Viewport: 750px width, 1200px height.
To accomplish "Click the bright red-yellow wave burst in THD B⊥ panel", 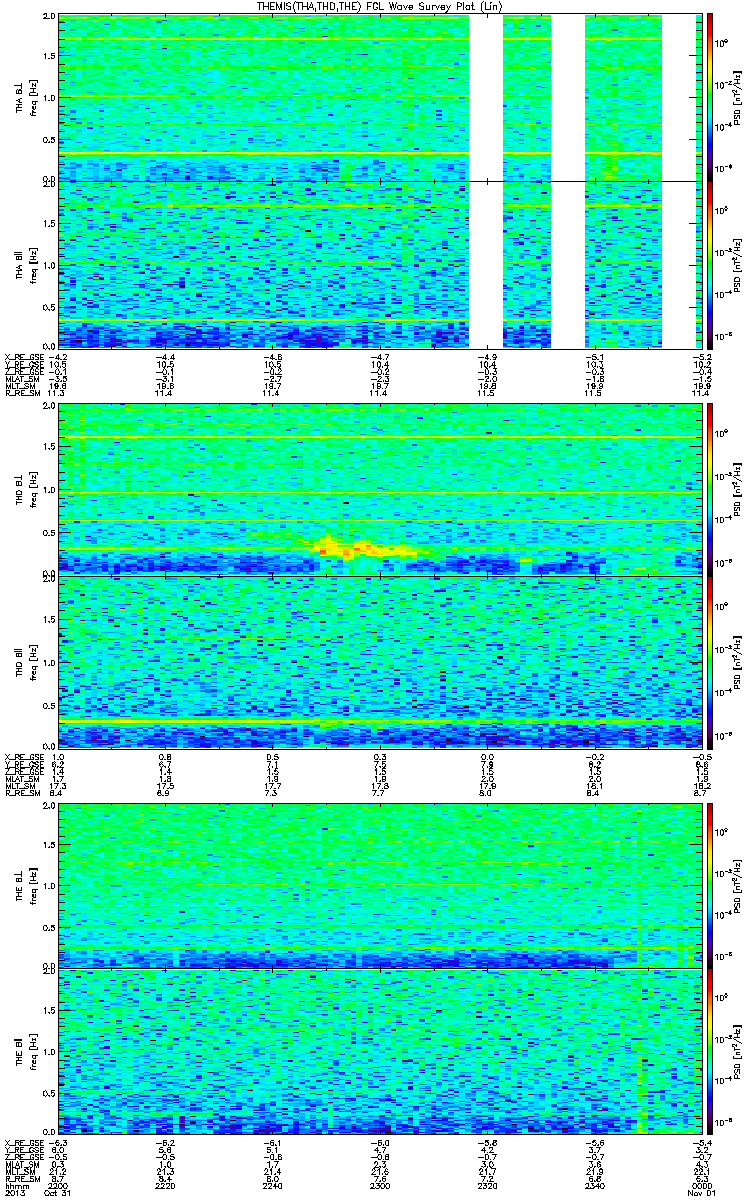I will [x=366, y=547].
